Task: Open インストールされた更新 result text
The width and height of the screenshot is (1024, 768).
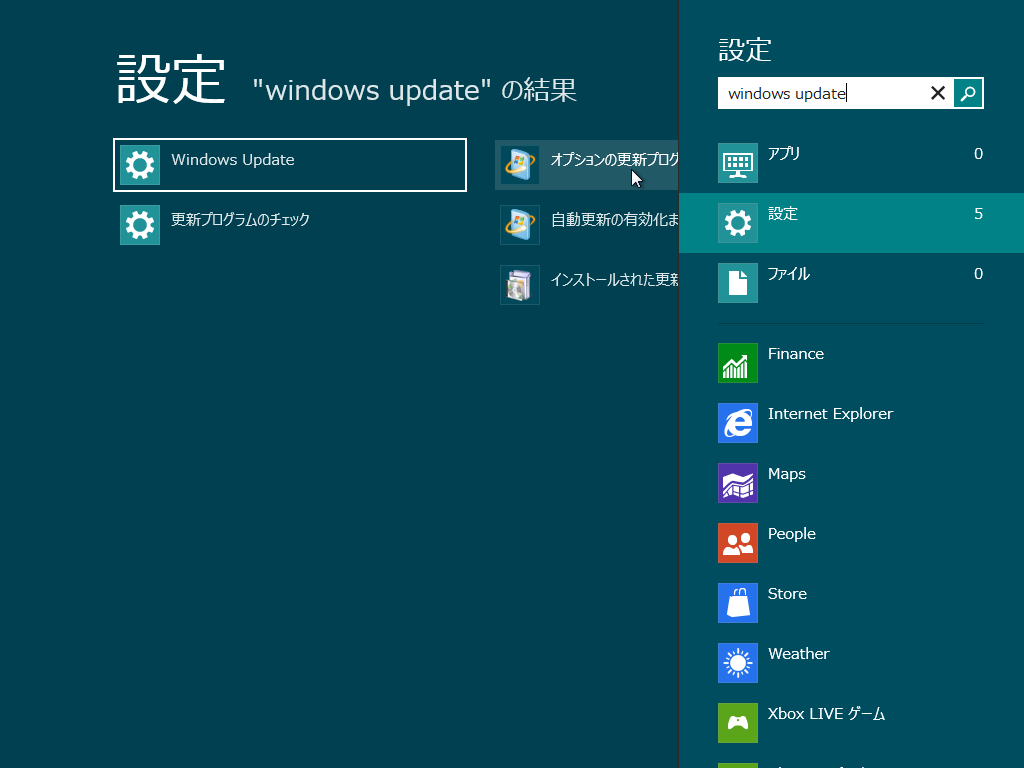Action: [x=614, y=280]
